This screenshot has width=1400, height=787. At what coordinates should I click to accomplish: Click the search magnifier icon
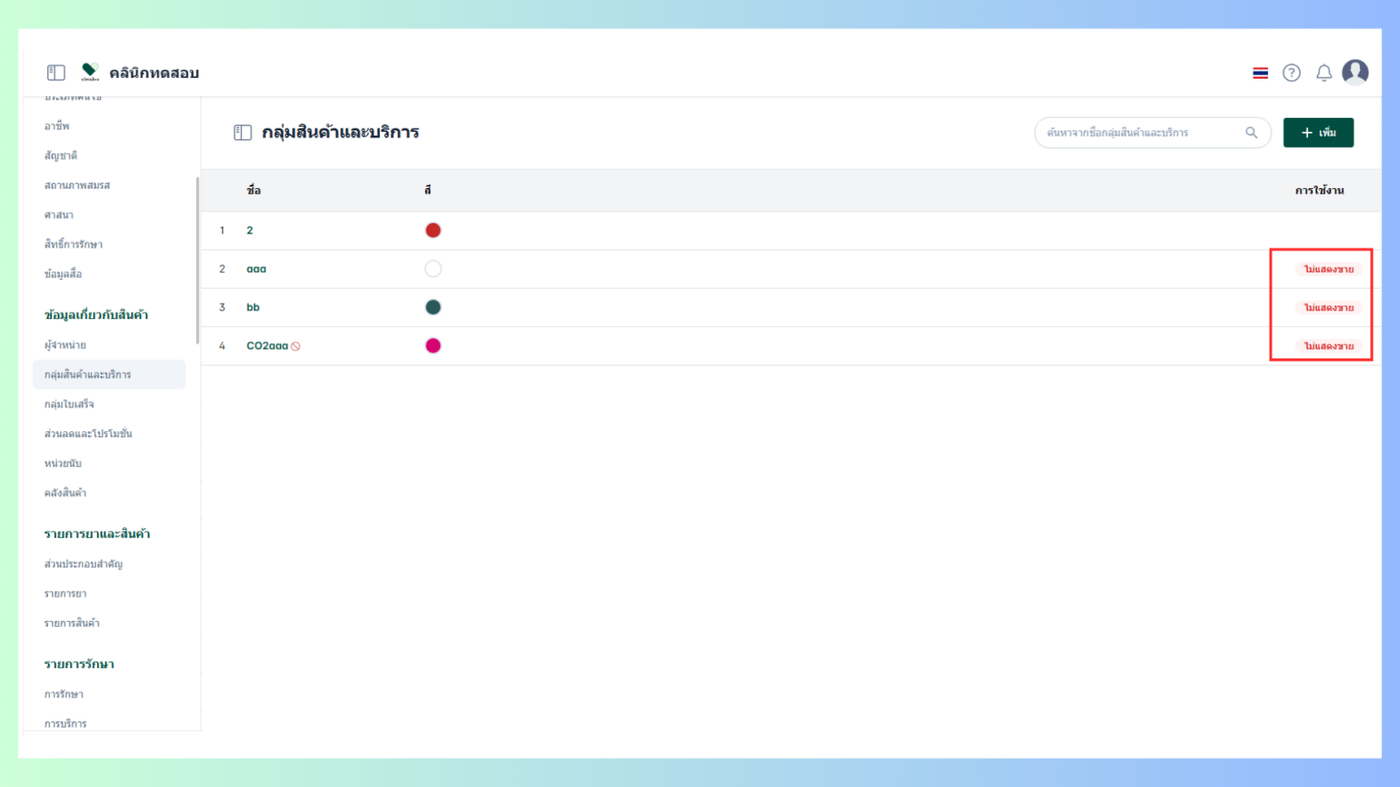1251,132
